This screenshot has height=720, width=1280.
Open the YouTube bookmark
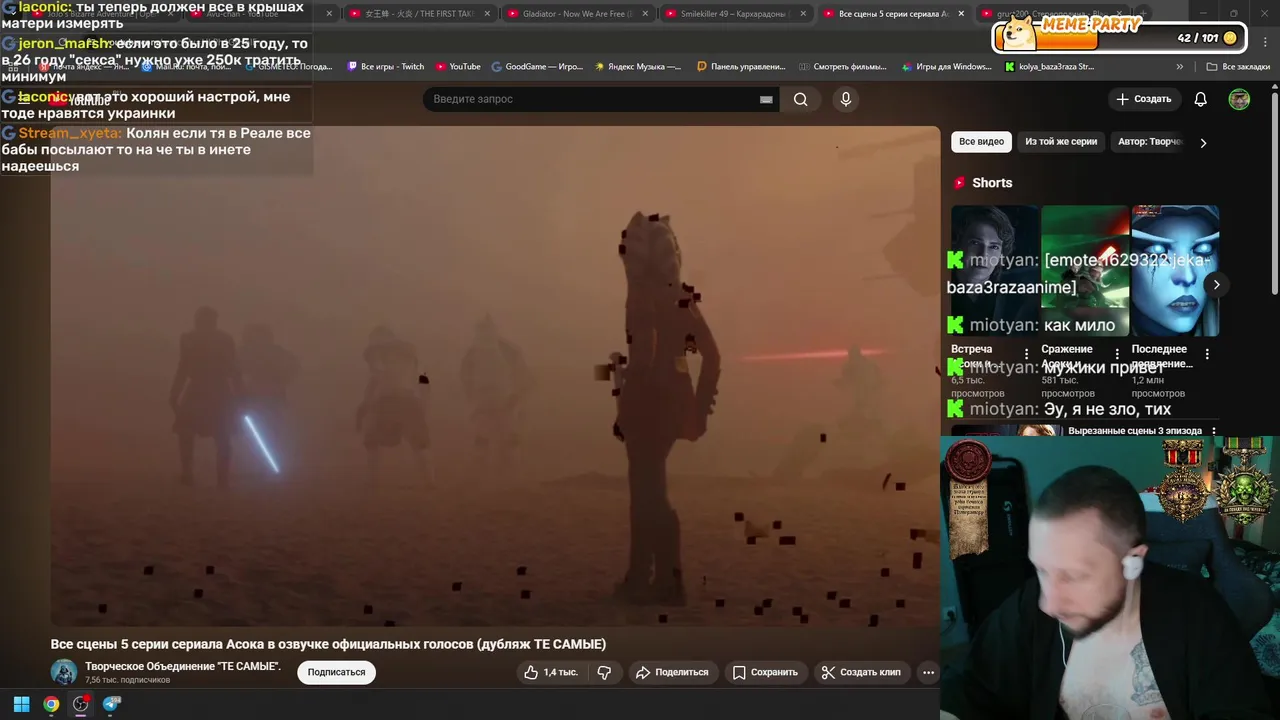point(458,67)
